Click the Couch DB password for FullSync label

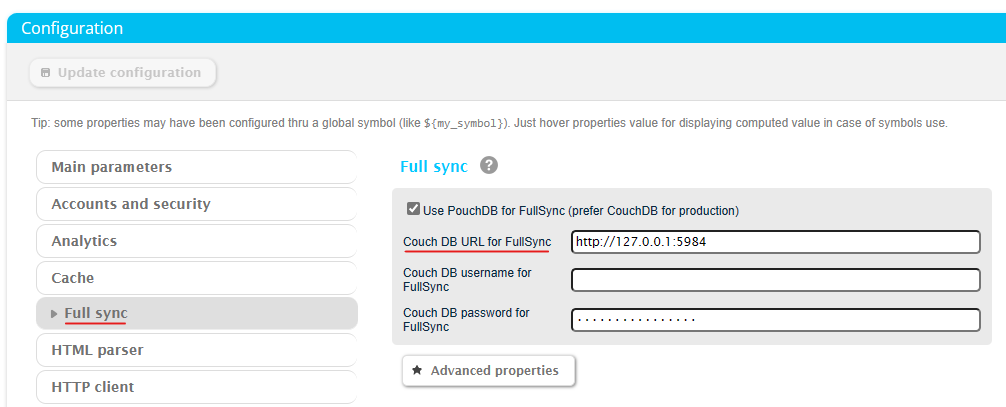pos(466,320)
